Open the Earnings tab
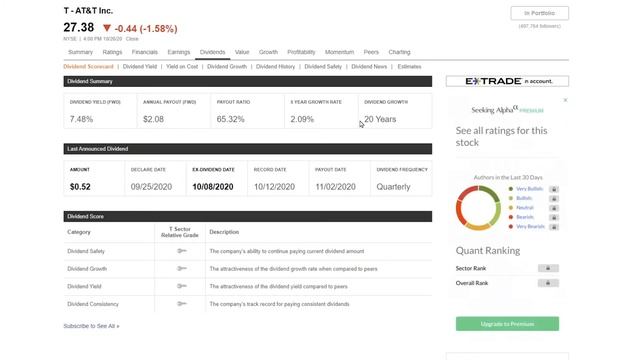 pyautogui.click(x=179, y=52)
